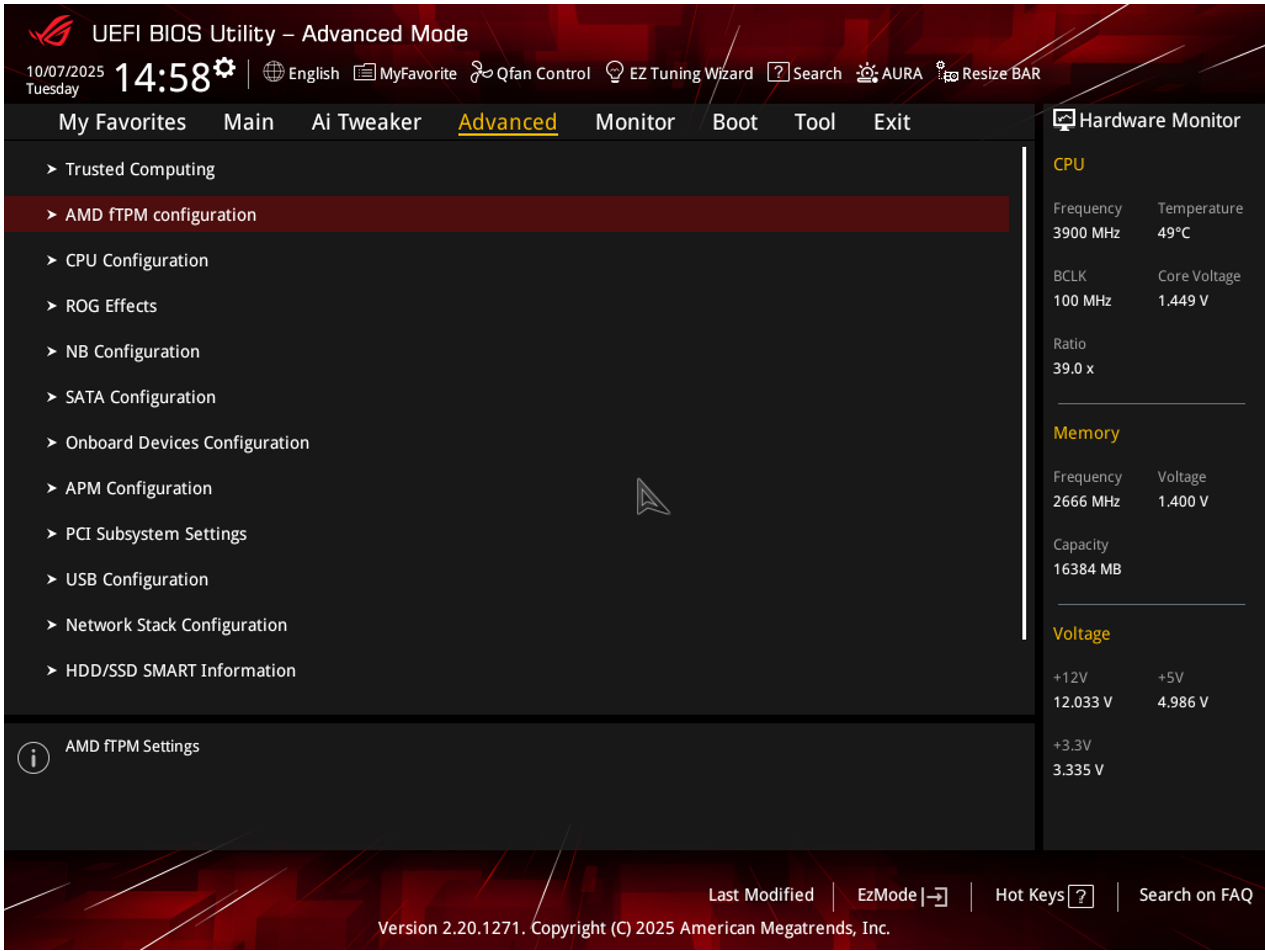Open Onboard Devices Configuration entry
Image resolution: width=1265 pixels, height=951 pixels.
187,442
